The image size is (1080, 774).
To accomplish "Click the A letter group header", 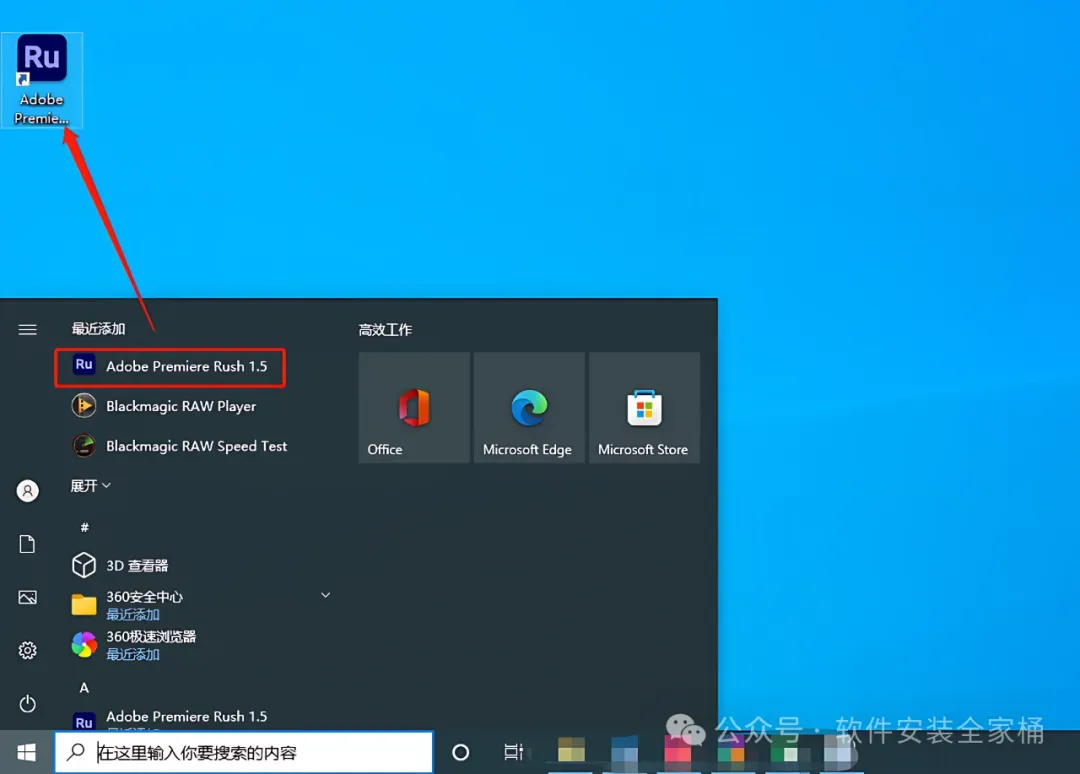I will [84, 688].
